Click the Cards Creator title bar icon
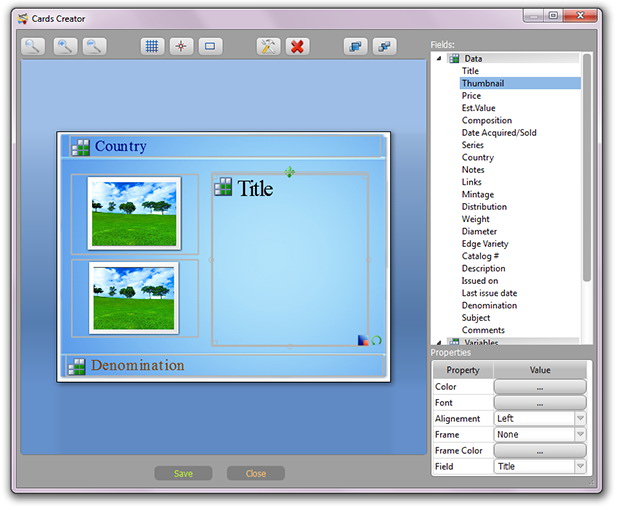The width and height of the screenshot is (620, 508). click(x=23, y=18)
